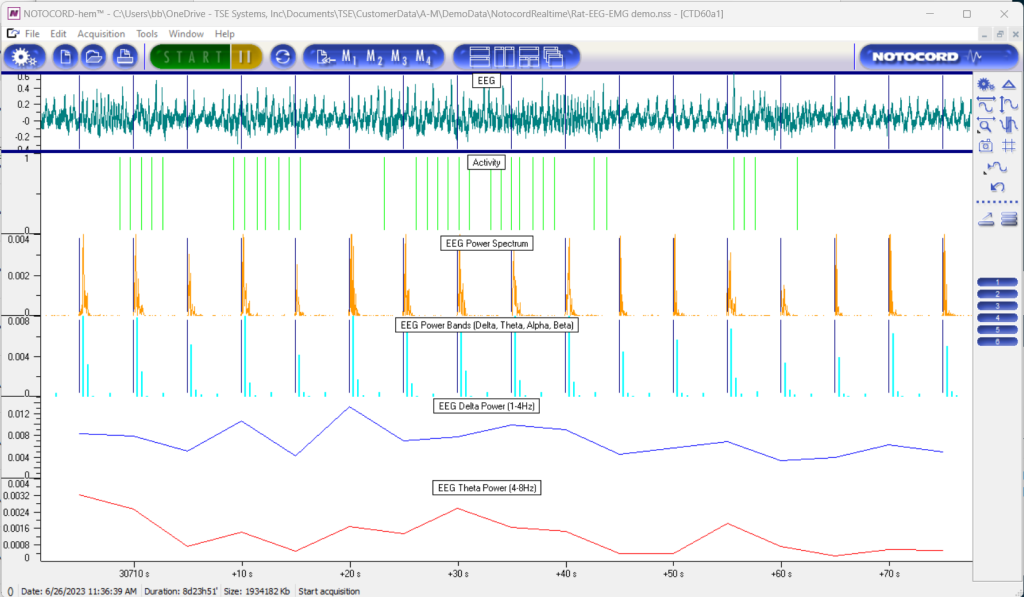Click the slanted line and bar icon
The height and width of the screenshot is (597, 1024).
(986, 219)
